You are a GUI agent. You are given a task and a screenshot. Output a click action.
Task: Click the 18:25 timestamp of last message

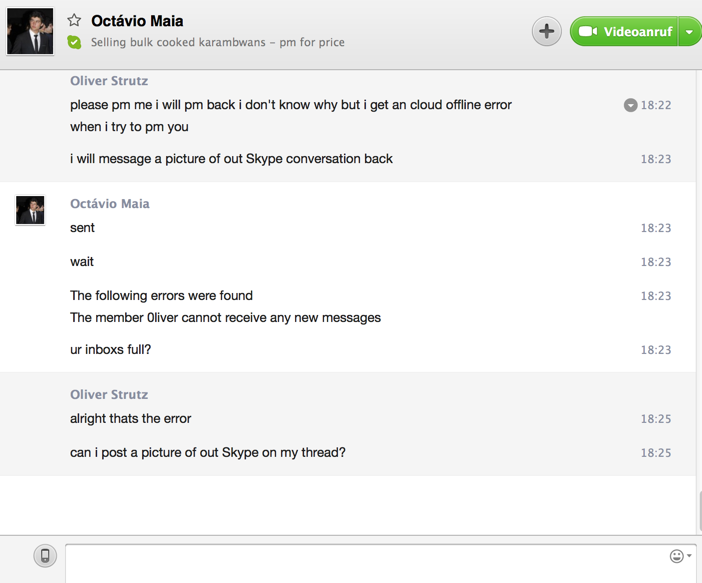[x=656, y=453]
